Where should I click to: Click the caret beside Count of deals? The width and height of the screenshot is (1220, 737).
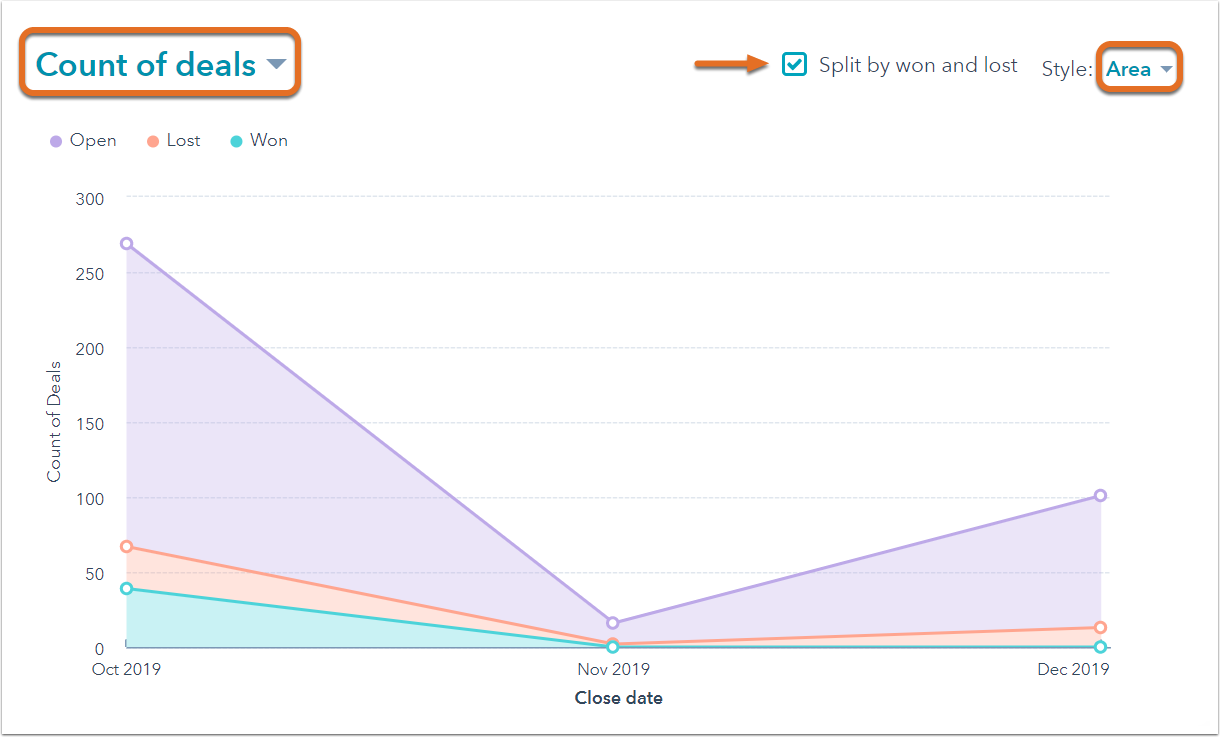(276, 65)
